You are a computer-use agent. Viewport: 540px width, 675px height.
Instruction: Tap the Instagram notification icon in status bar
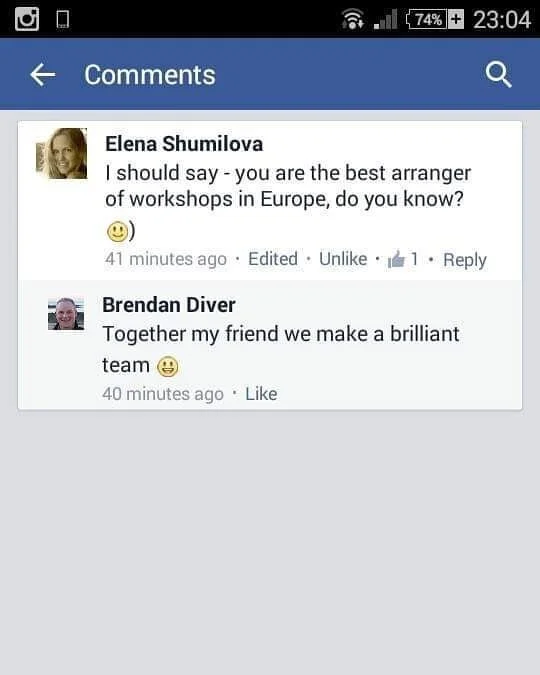pyautogui.click(x=27, y=19)
